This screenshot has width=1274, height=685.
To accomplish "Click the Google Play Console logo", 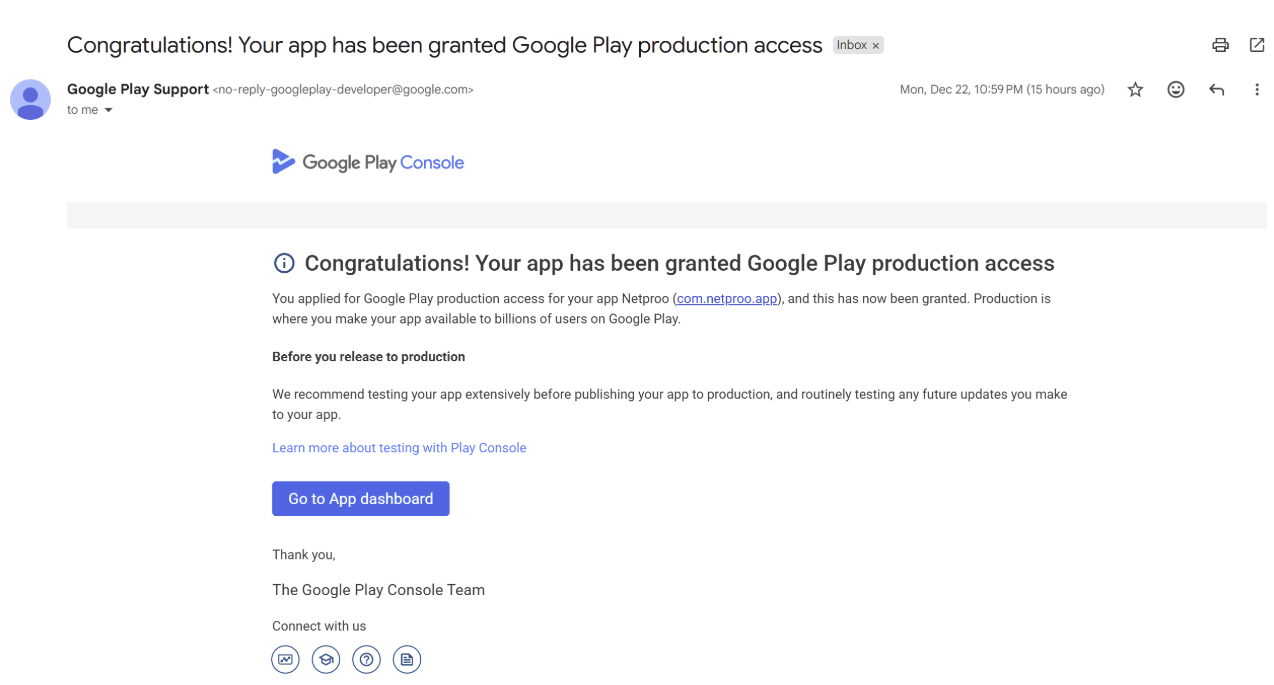I will coord(368,162).
